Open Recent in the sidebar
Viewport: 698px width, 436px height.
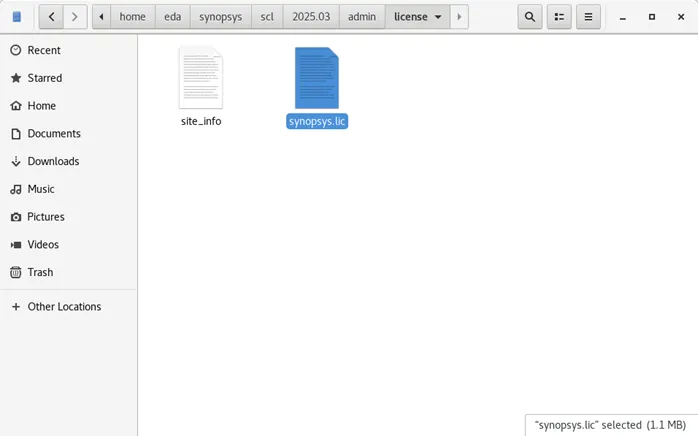pos(69,50)
